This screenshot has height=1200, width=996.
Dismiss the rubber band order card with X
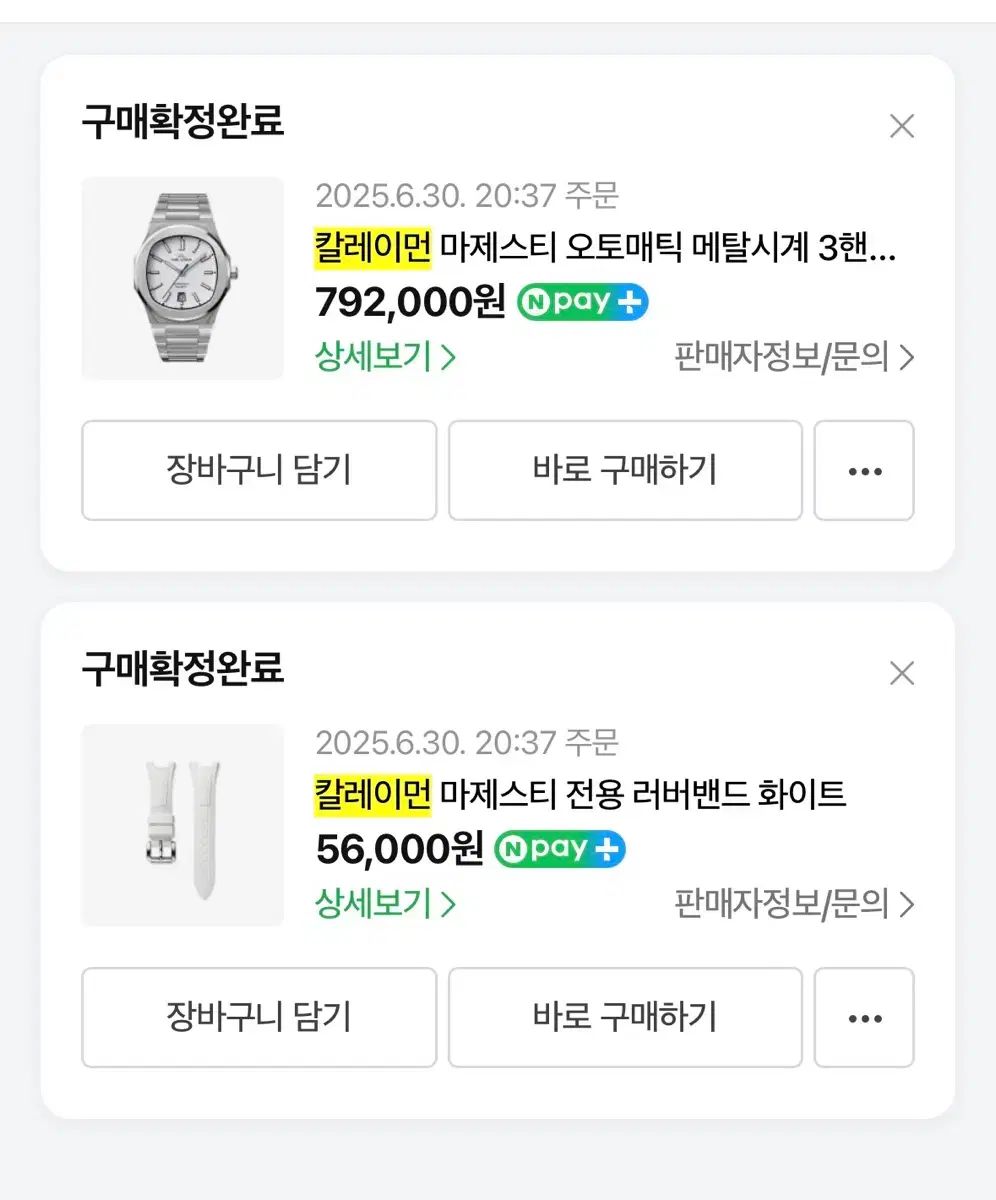point(902,674)
